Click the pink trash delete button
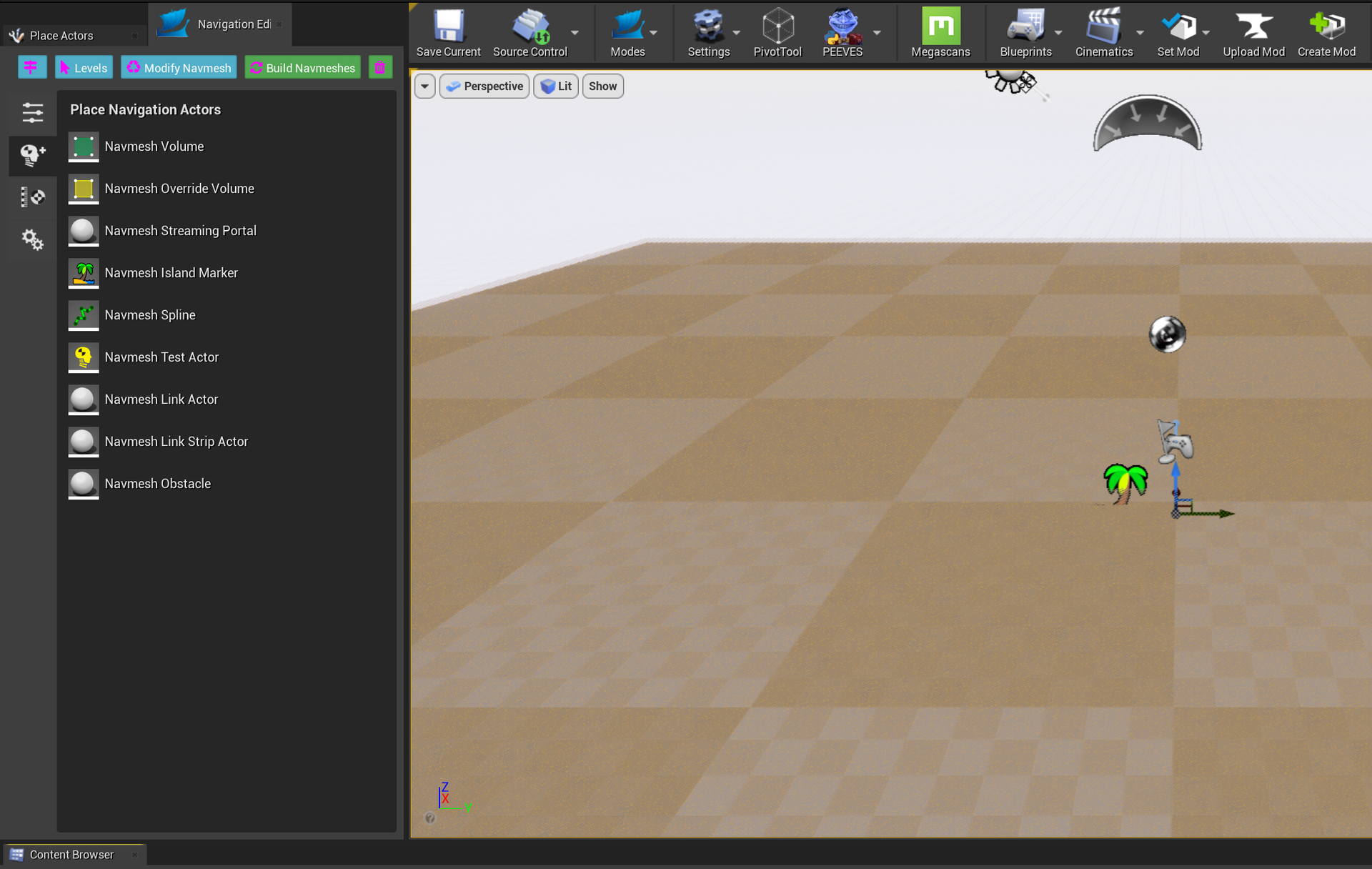Screen dimensions: 1372x869 pyautogui.click(x=380, y=68)
